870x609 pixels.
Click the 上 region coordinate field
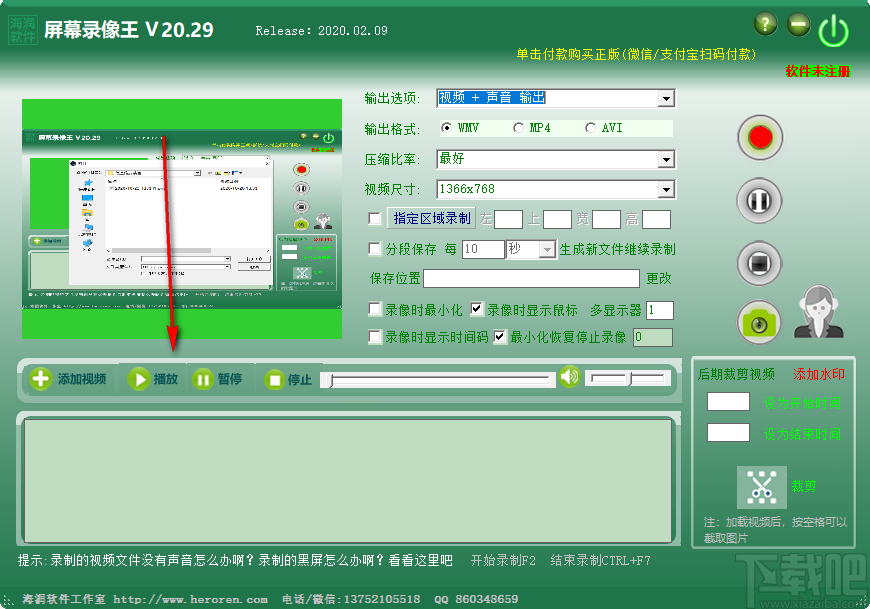[557, 220]
